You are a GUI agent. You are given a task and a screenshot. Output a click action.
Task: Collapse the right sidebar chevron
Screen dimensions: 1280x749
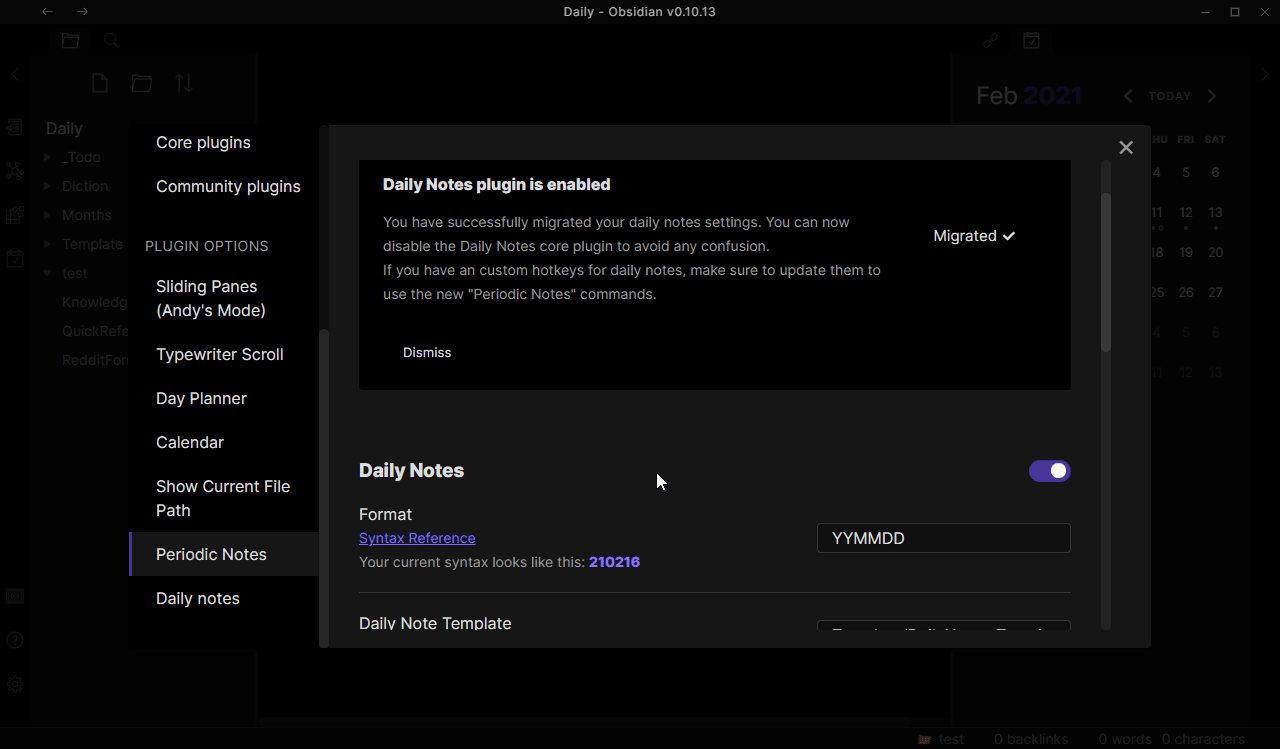pyautogui.click(x=1265, y=74)
